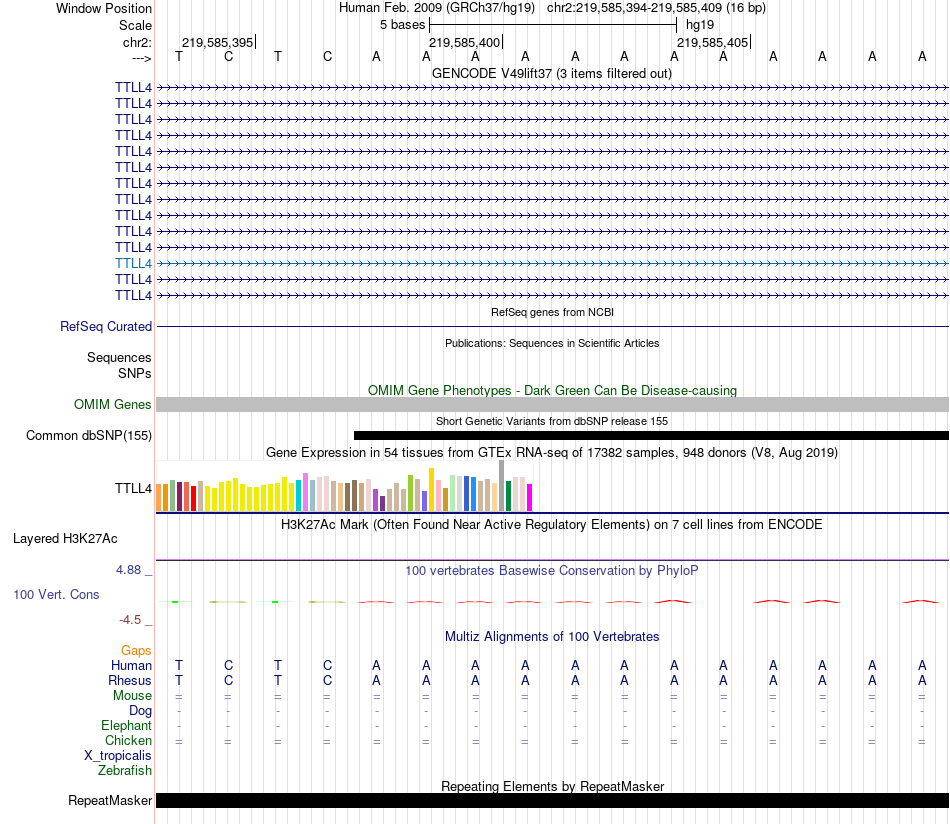Click the 100 Vert. Cons label

tap(56, 594)
